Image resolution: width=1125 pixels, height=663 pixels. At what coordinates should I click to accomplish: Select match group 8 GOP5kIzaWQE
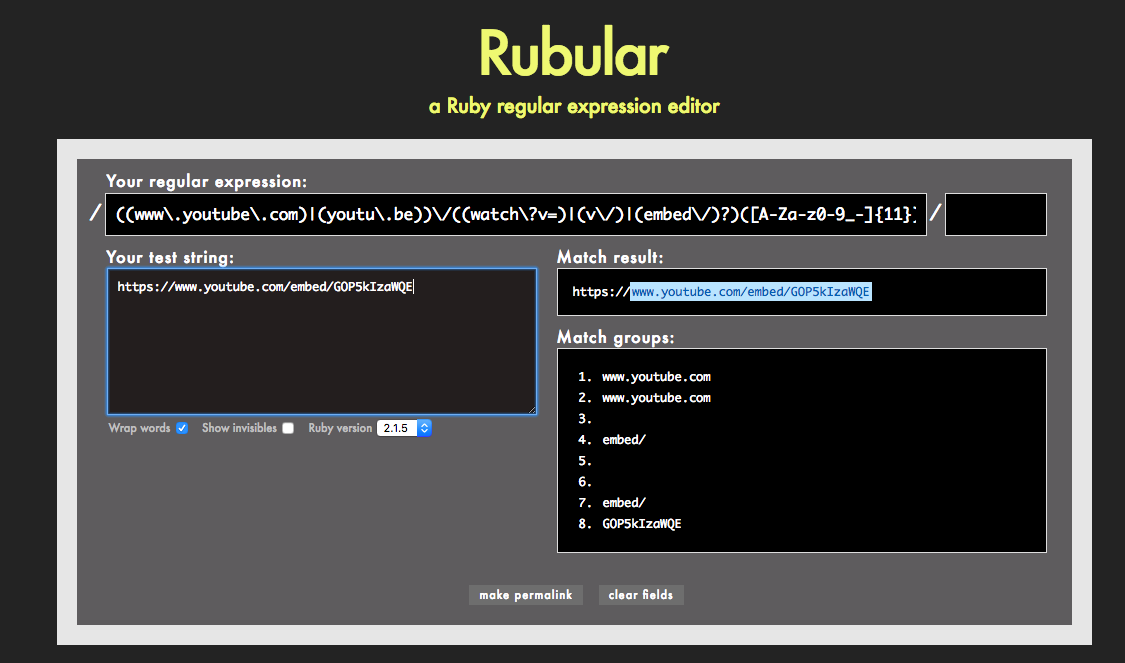pos(642,524)
